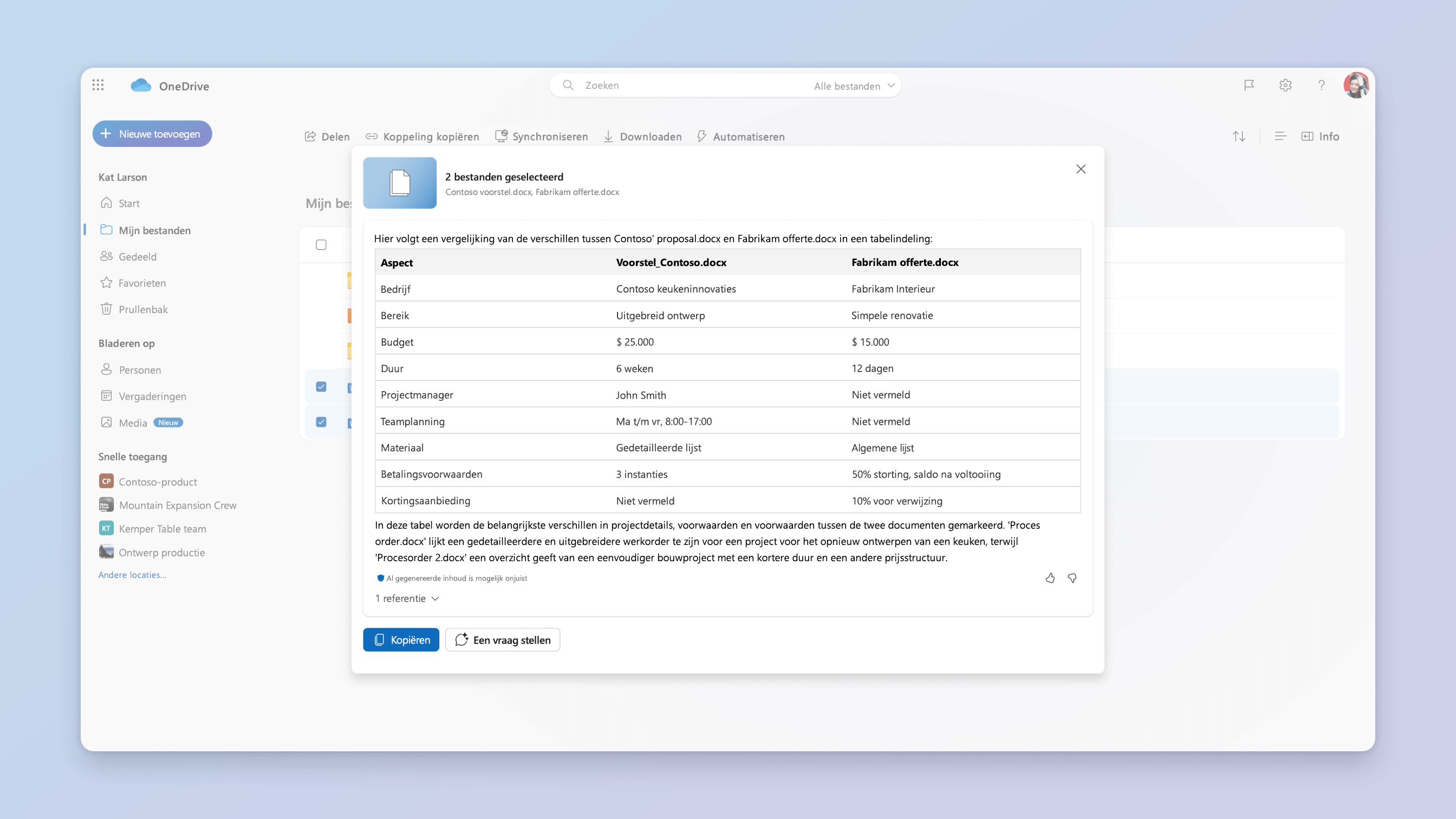Image resolution: width=1456 pixels, height=819 pixels.
Task: Share files with Delen
Action: (x=327, y=136)
